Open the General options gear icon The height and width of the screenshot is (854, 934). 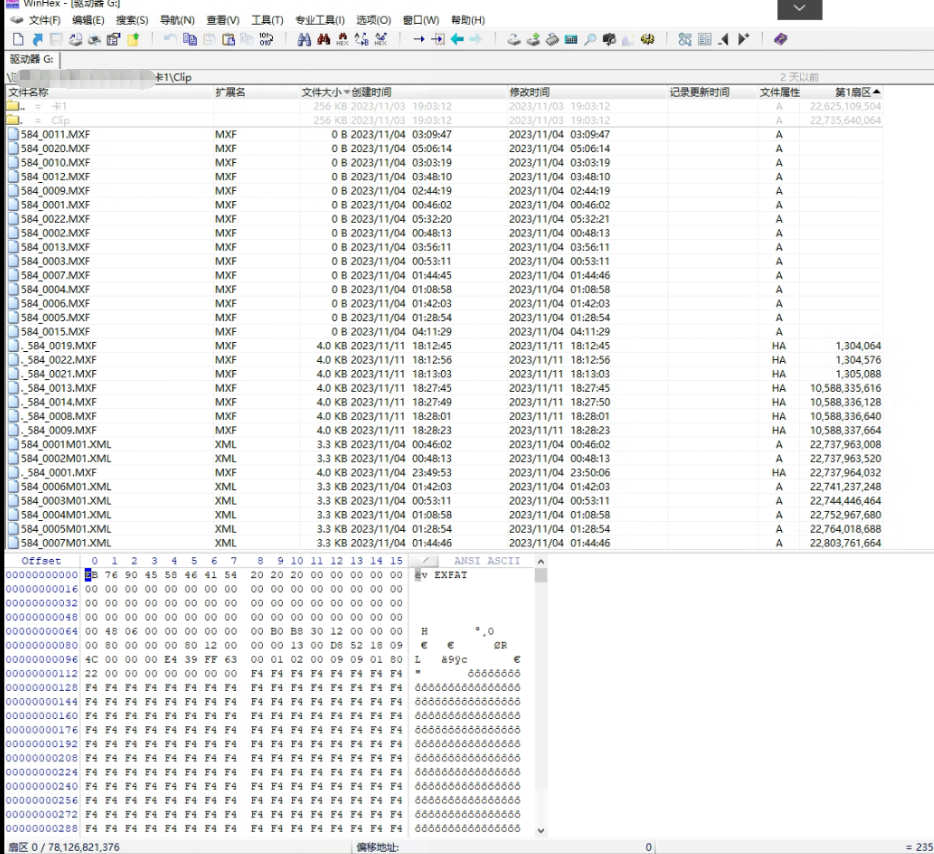tap(647, 39)
